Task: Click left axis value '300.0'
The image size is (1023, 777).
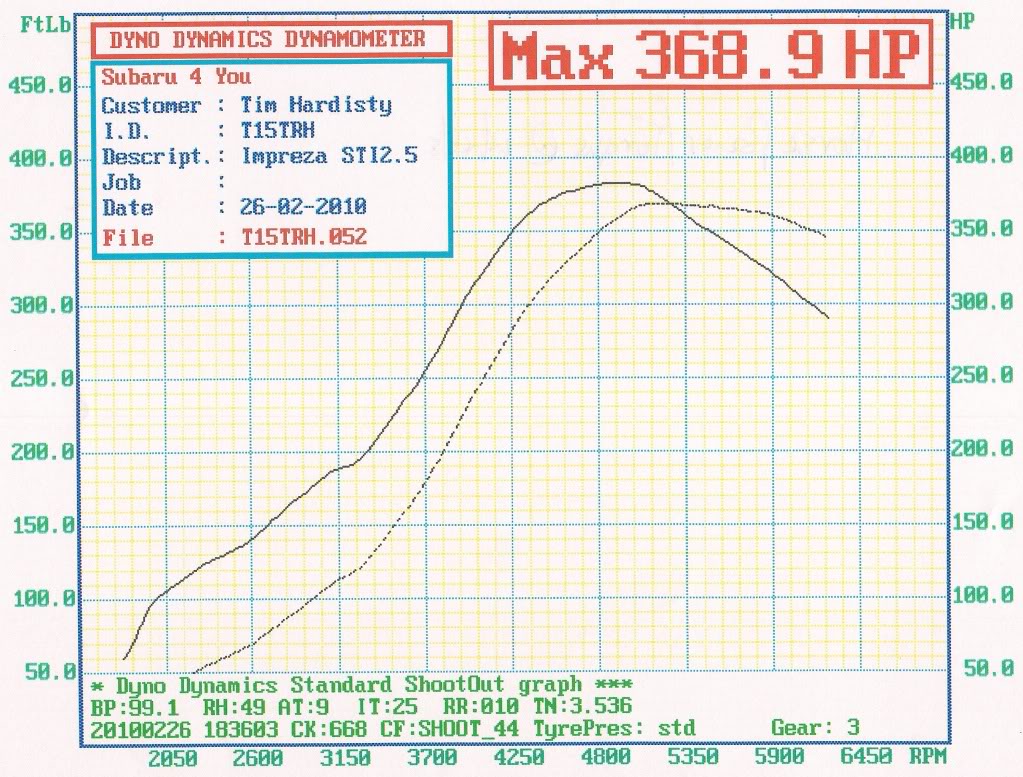Action: click(x=41, y=305)
